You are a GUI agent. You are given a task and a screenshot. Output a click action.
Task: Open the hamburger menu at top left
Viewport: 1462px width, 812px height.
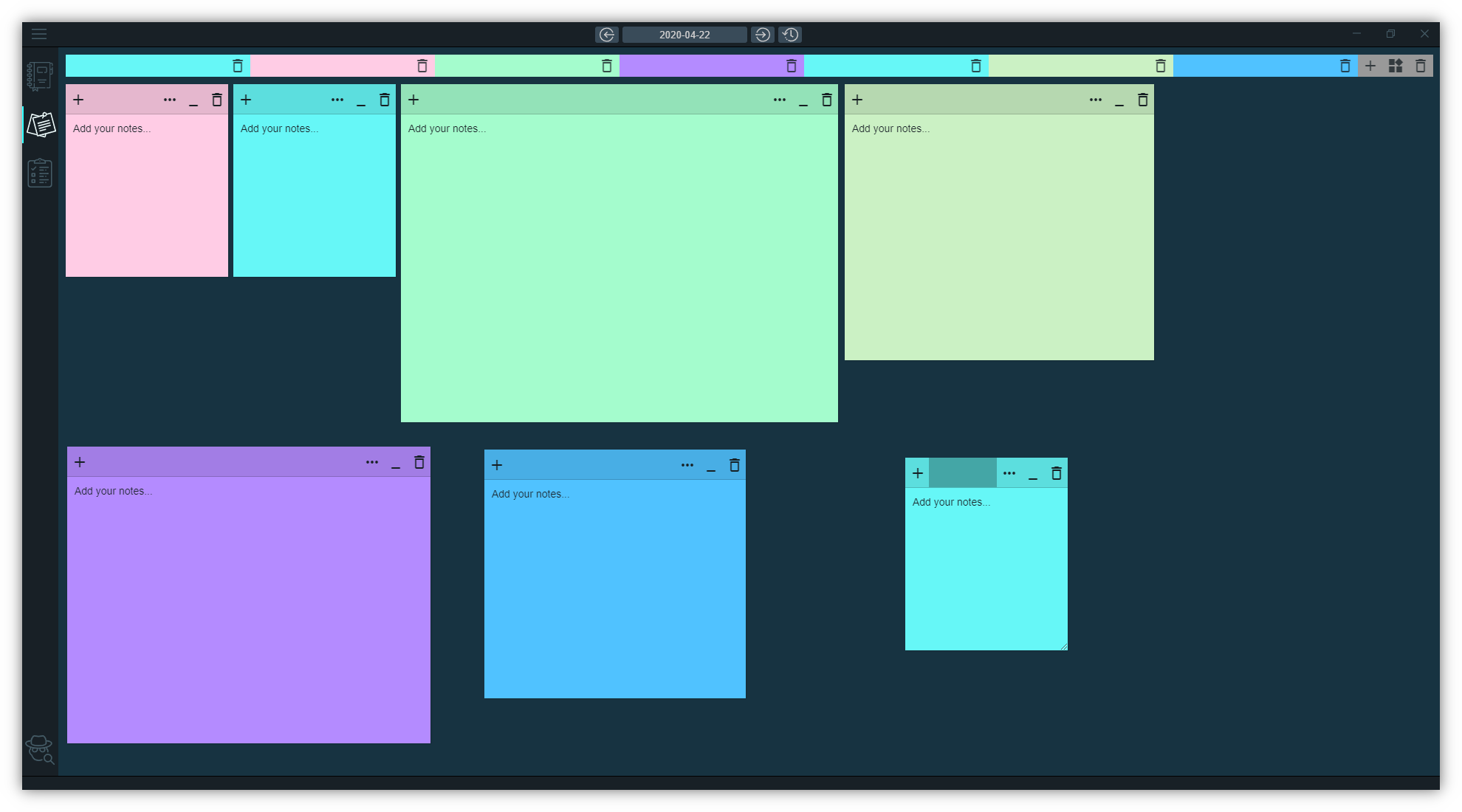tap(39, 34)
